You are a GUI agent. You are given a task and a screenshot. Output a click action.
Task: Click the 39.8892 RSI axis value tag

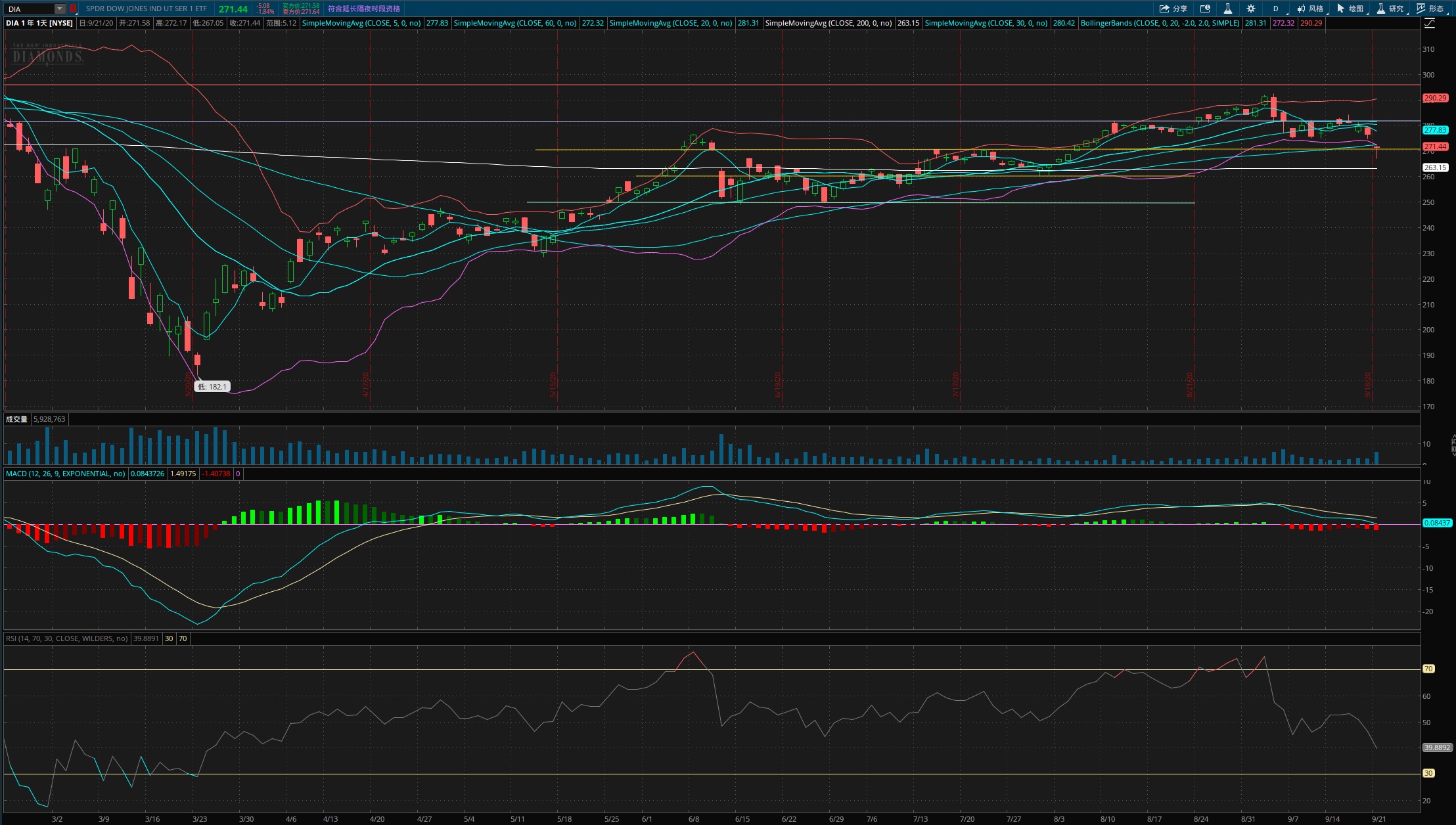click(x=1437, y=747)
